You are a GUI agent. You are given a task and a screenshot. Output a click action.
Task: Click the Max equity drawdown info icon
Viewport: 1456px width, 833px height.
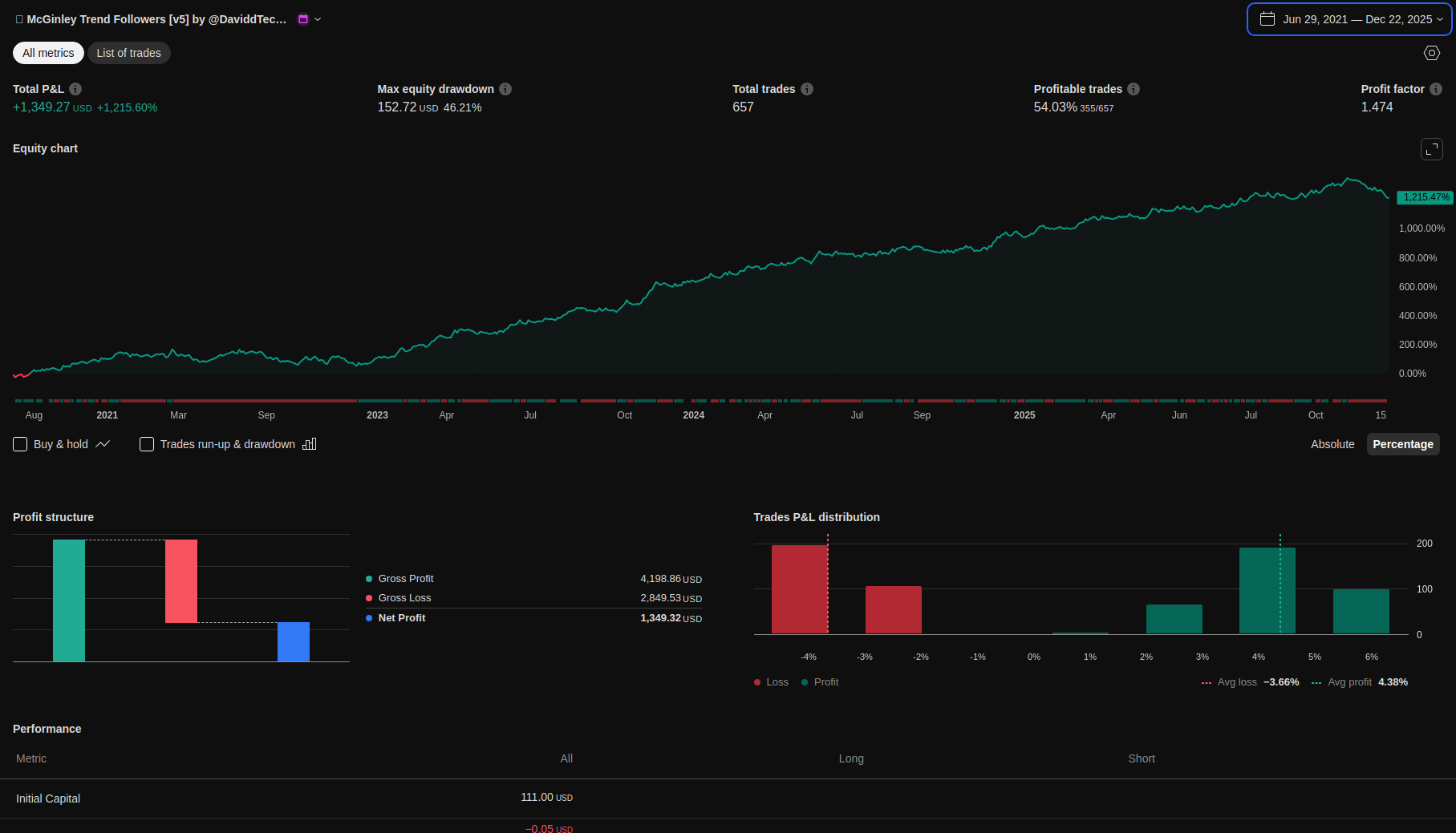(x=505, y=89)
